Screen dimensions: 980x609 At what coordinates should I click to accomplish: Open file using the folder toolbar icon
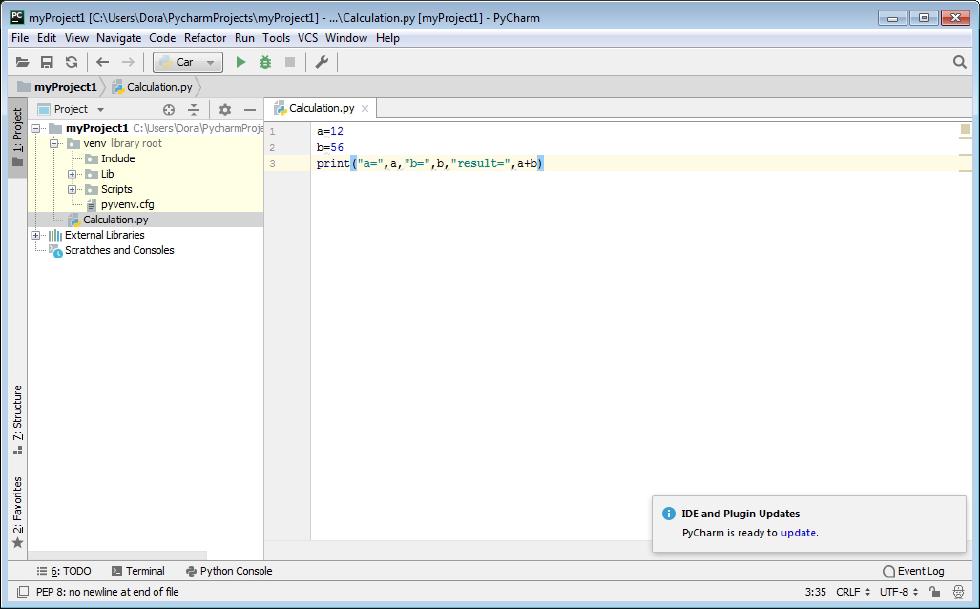pos(22,62)
